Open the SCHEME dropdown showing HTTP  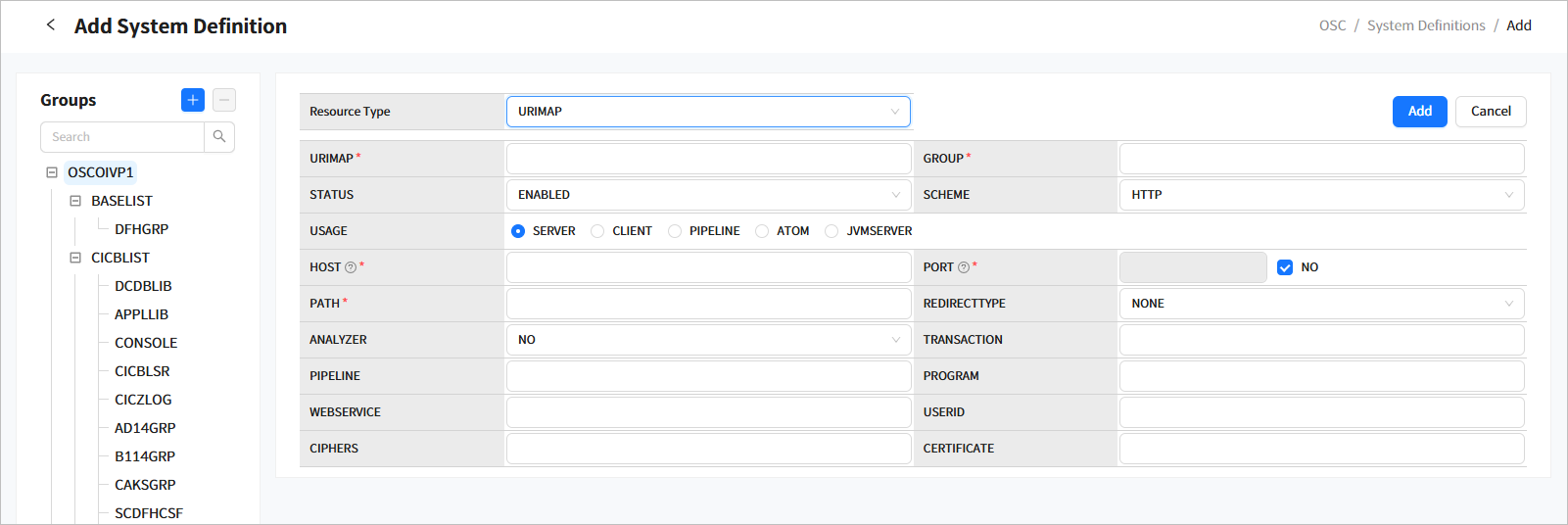click(1320, 195)
